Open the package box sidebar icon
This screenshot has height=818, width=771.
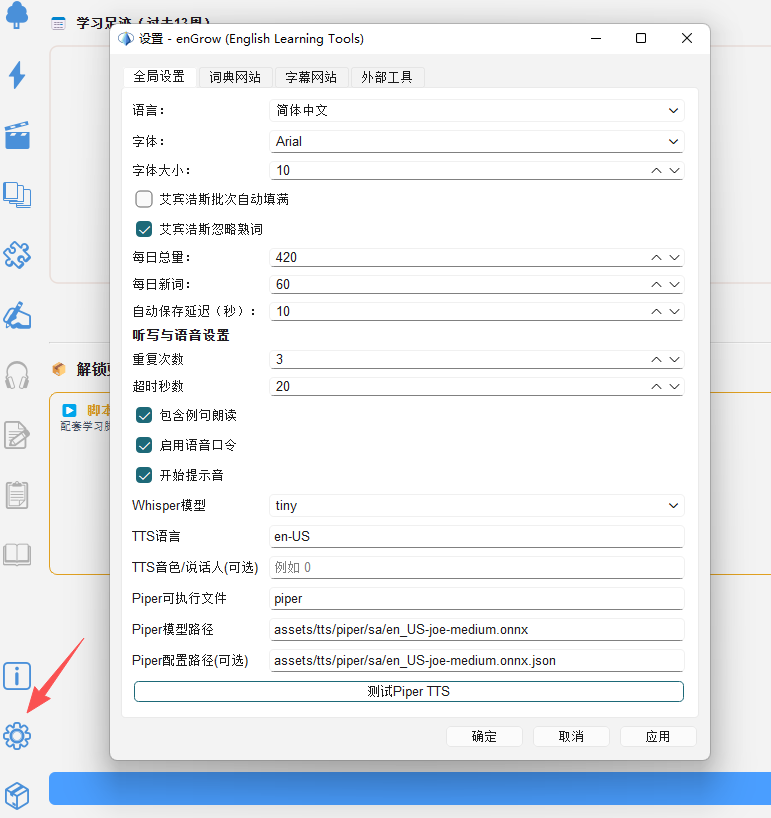click(17, 796)
